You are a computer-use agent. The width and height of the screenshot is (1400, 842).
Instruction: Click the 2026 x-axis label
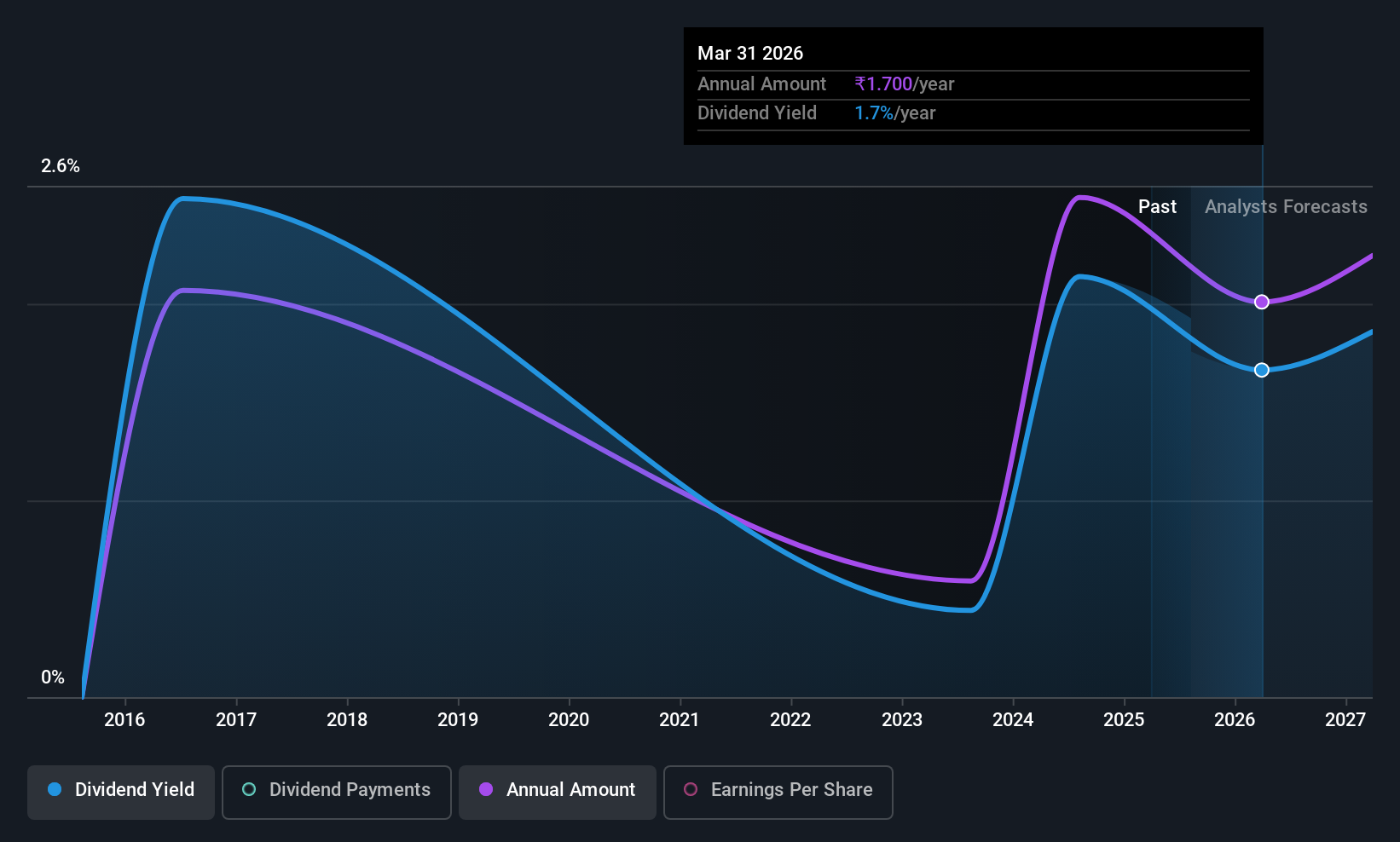pos(1235,720)
